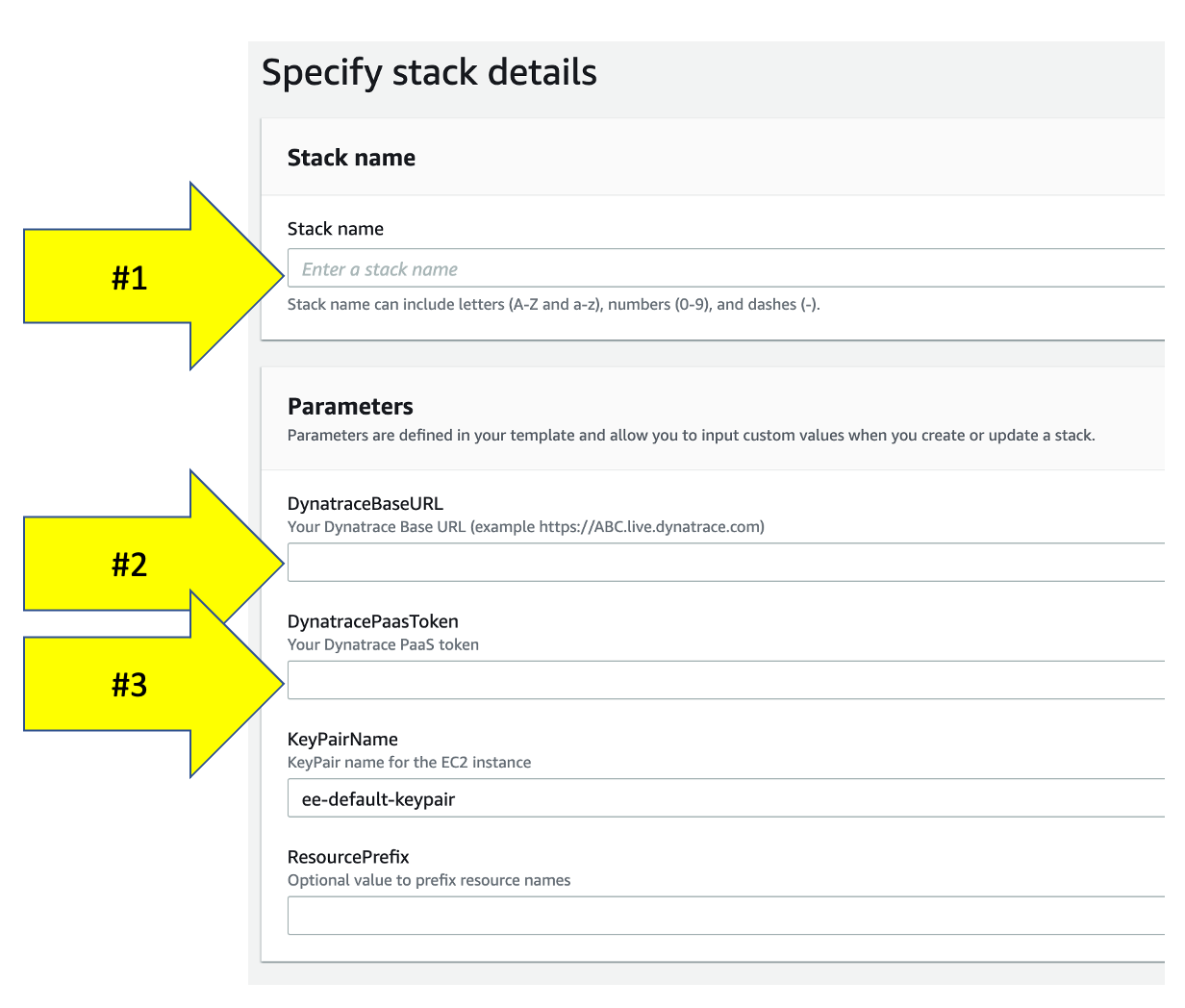Click the DynatraceBaseURL field label
The width and height of the screenshot is (1185, 1008).
point(365,504)
